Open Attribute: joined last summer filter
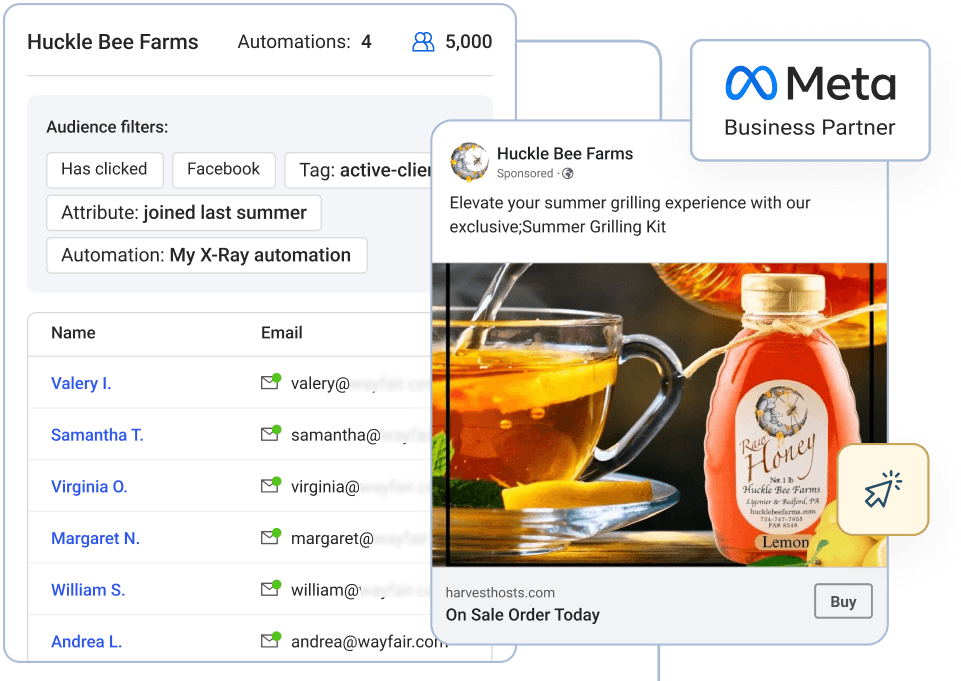The width and height of the screenshot is (961, 681). click(x=184, y=213)
